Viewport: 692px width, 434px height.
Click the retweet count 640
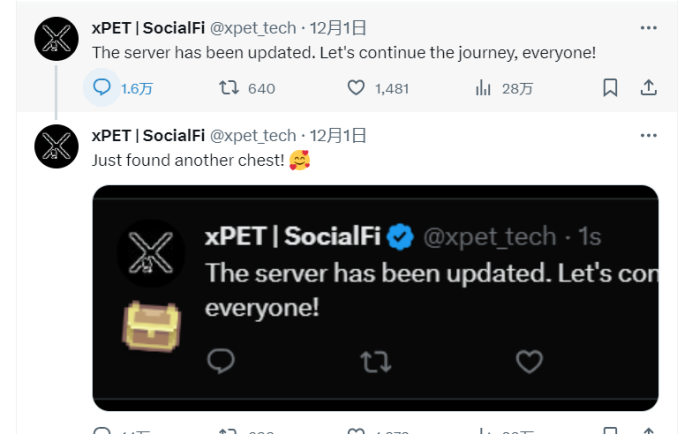tap(261, 89)
